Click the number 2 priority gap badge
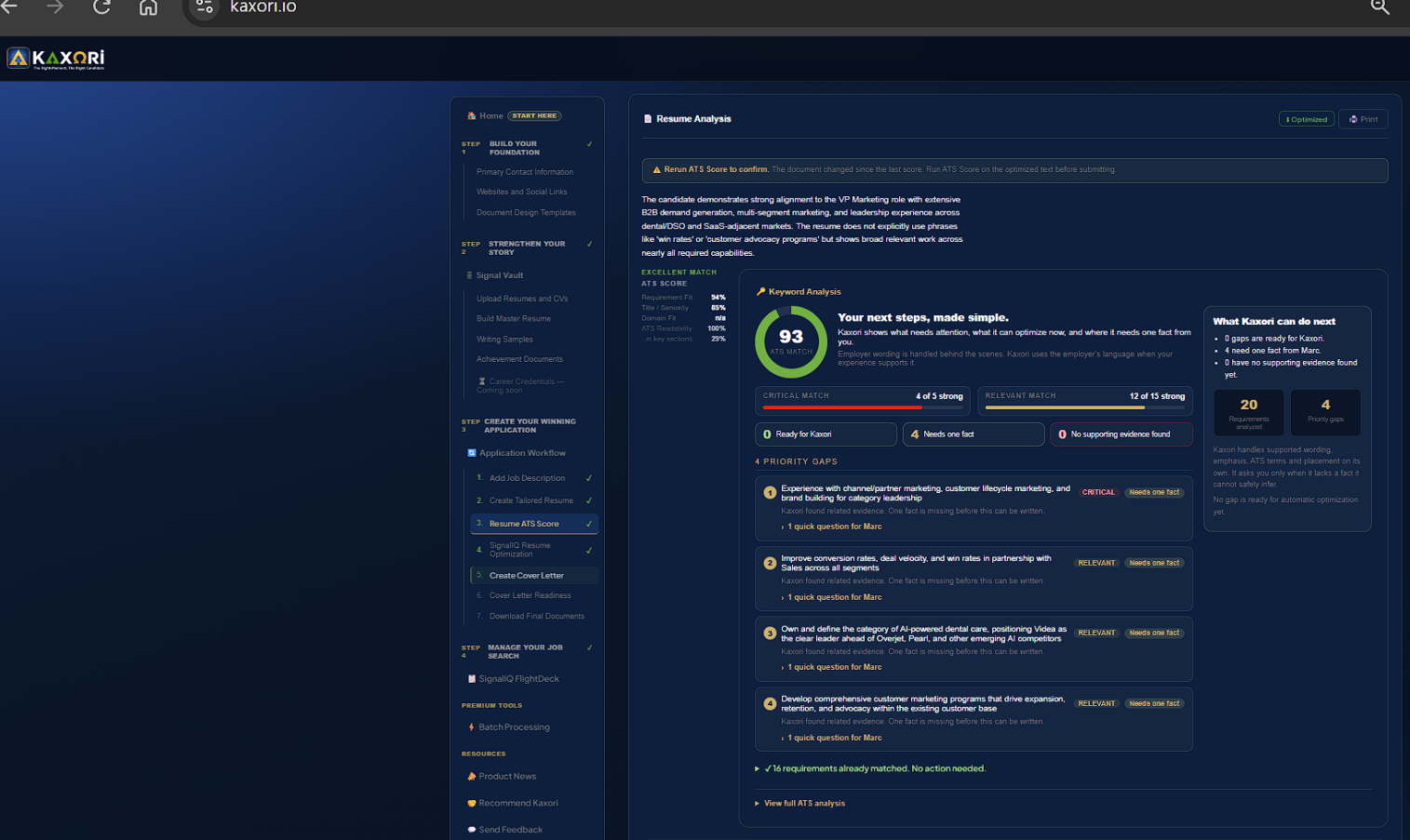Image resolution: width=1410 pixels, height=840 pixels. coord(770,564)
